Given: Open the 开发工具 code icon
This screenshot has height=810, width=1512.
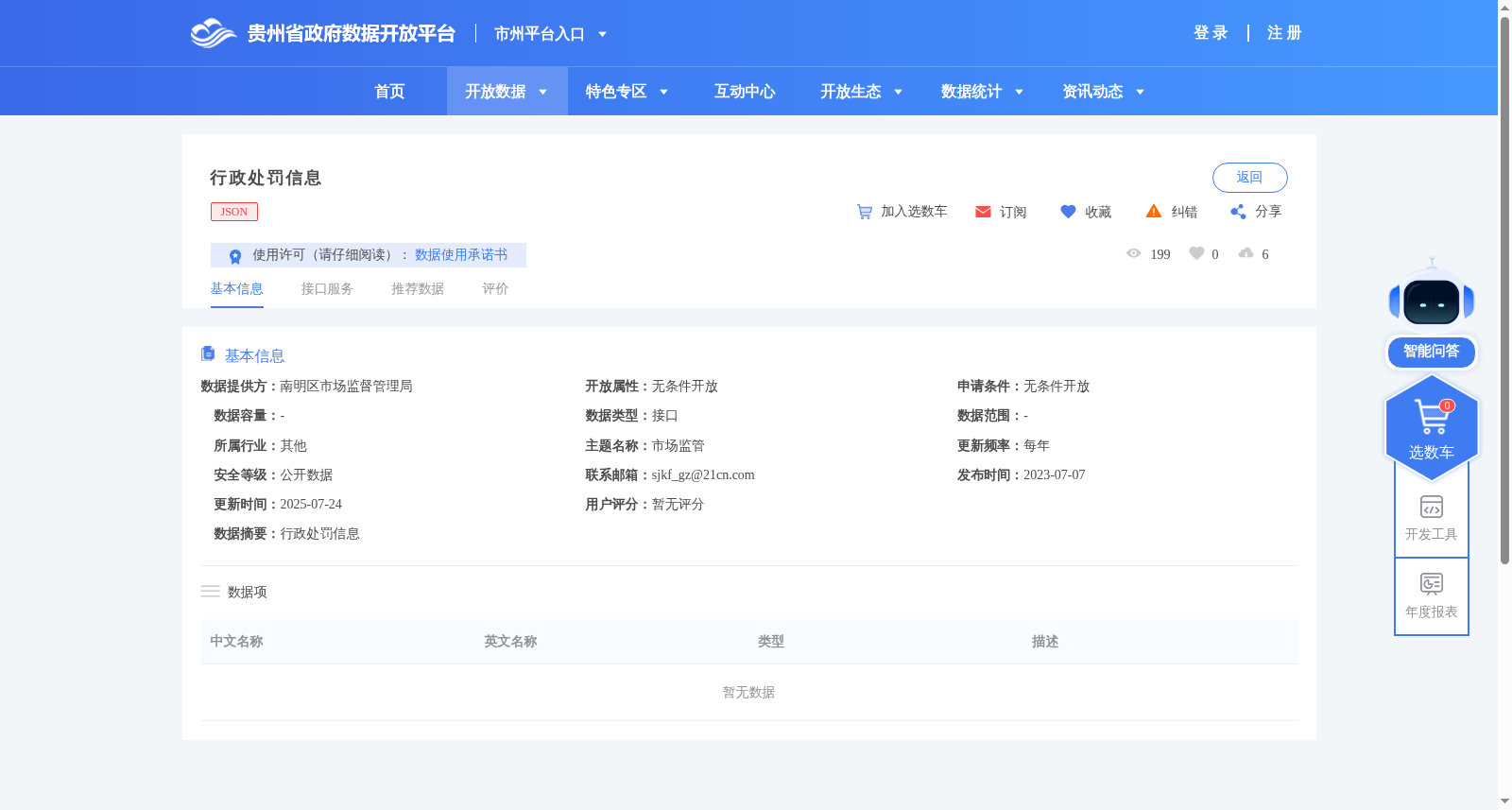Looking at the screenshot, I should coord(1432,507).
